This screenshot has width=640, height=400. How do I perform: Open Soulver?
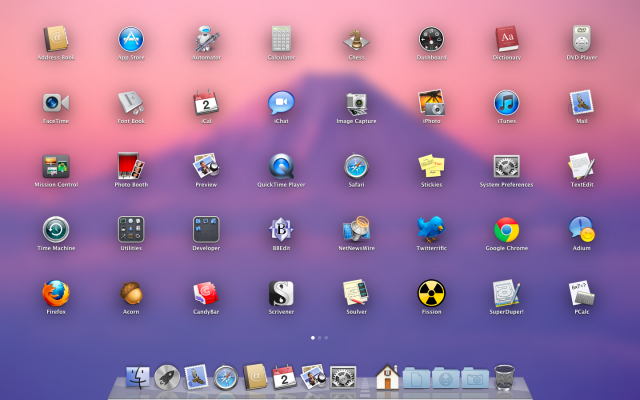coord(356,292)
